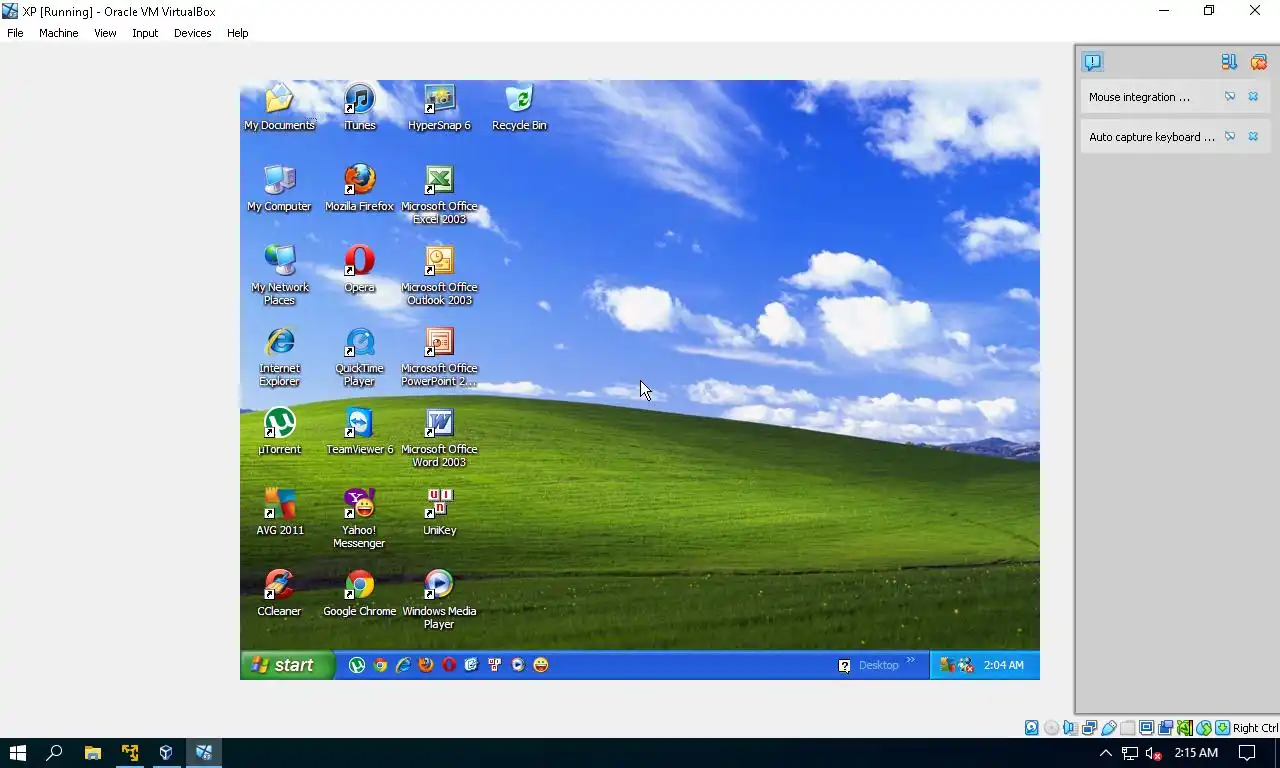Open host File Explorer taskbar icon
This screenshot has width=1280, height=768.
pos(92,753)
